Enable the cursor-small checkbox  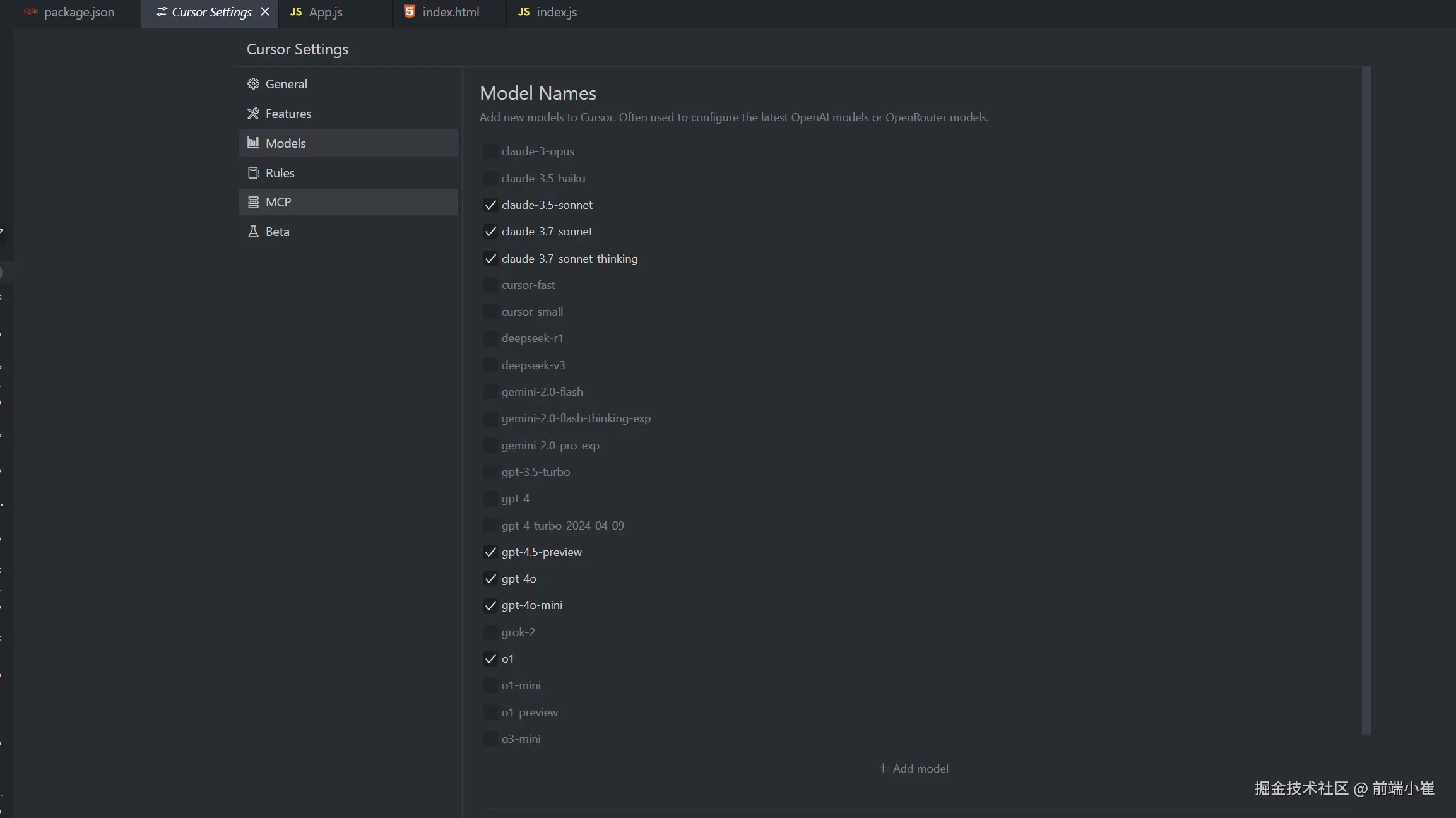tap(490, 312)
